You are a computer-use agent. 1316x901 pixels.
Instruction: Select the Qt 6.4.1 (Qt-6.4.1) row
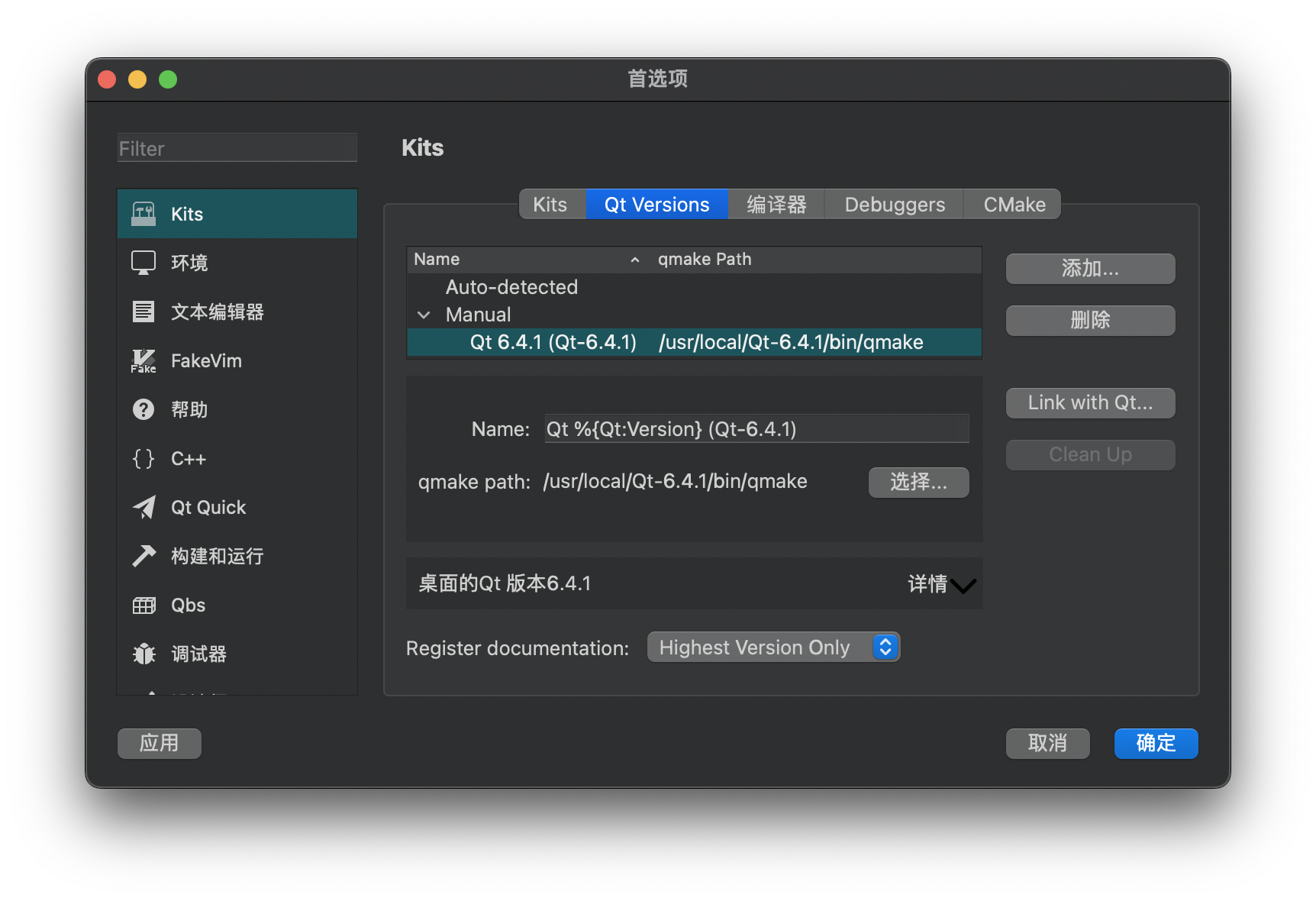click(695, 342)
